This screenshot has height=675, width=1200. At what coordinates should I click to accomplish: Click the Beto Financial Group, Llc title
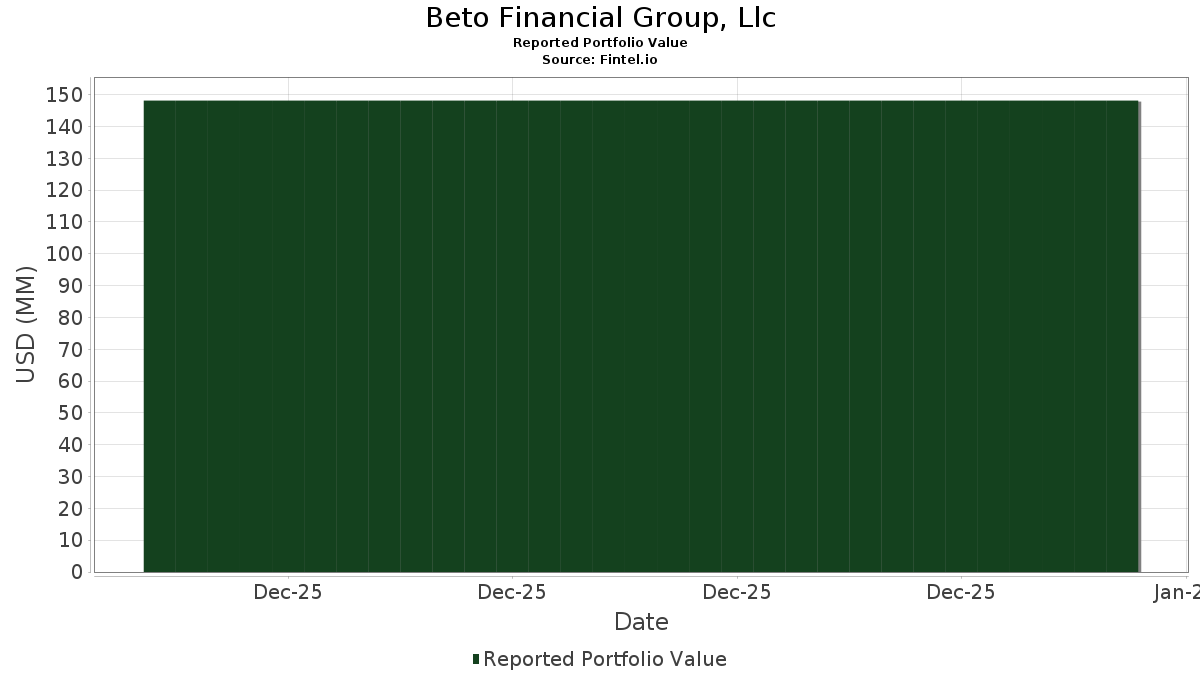click(x=600, y=18)
